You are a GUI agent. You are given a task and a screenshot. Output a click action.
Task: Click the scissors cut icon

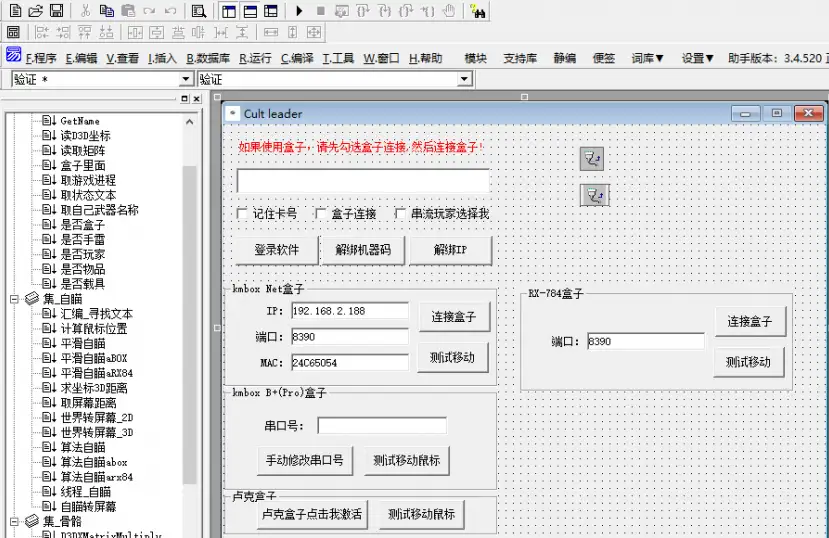(86, 11)
